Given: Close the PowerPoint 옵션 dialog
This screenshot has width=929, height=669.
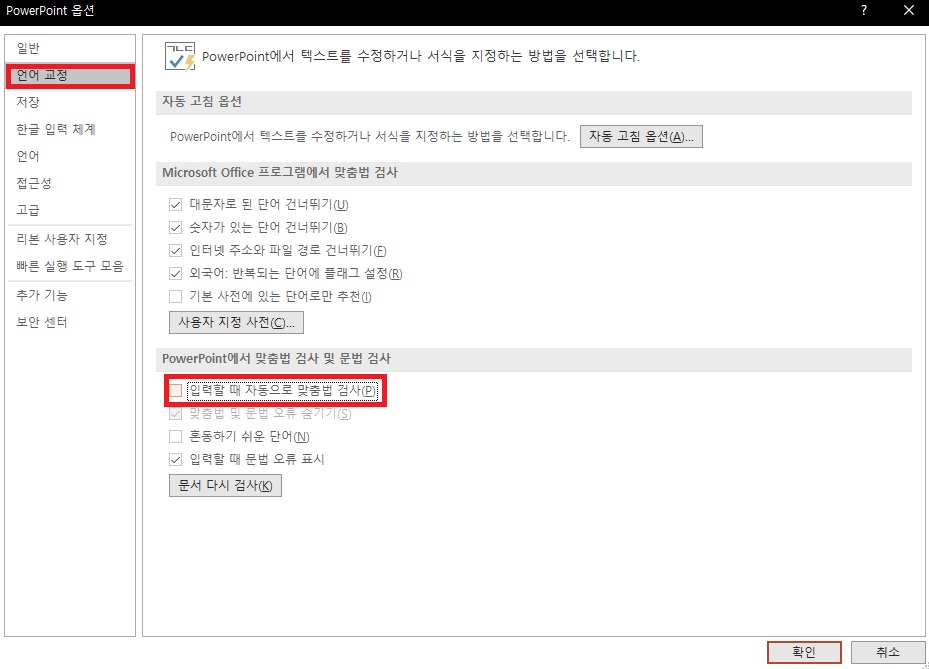Looking at the screenshot, I should (x=909, y=10).
